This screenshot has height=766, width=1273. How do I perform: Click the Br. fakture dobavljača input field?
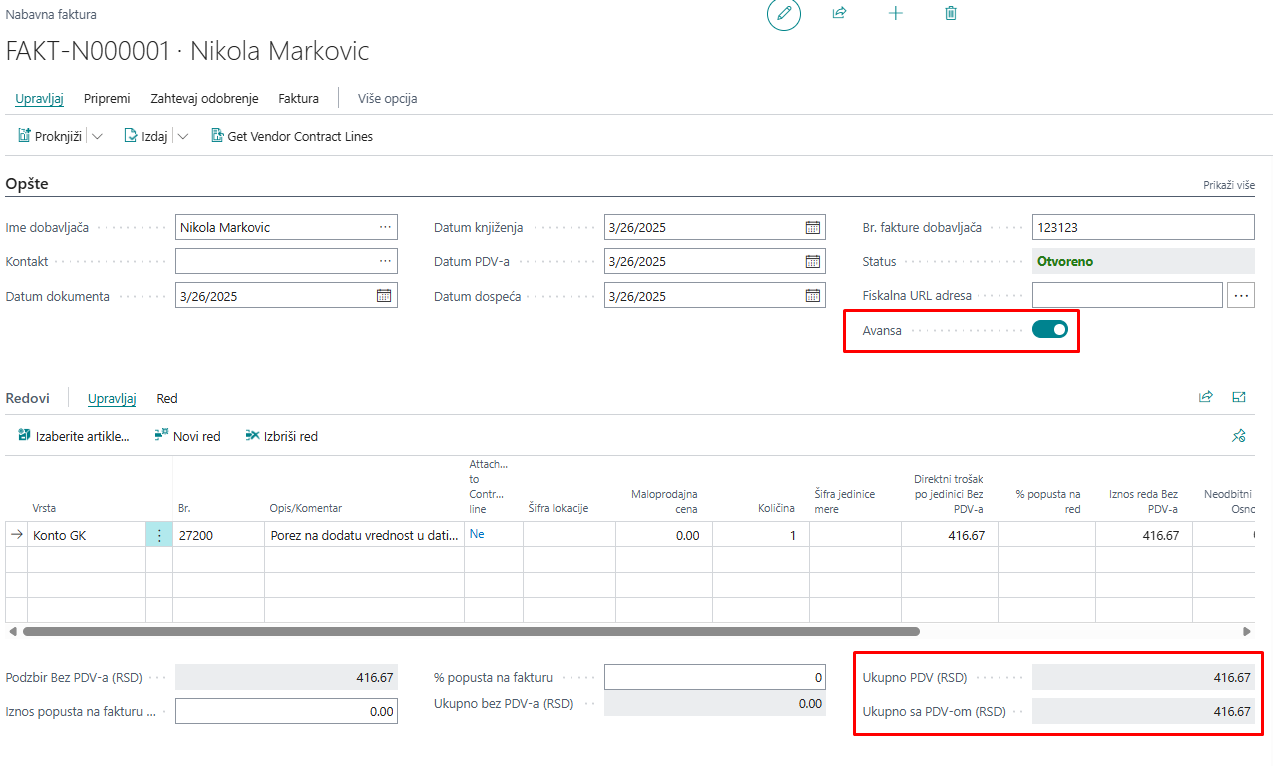[1142, 227]
